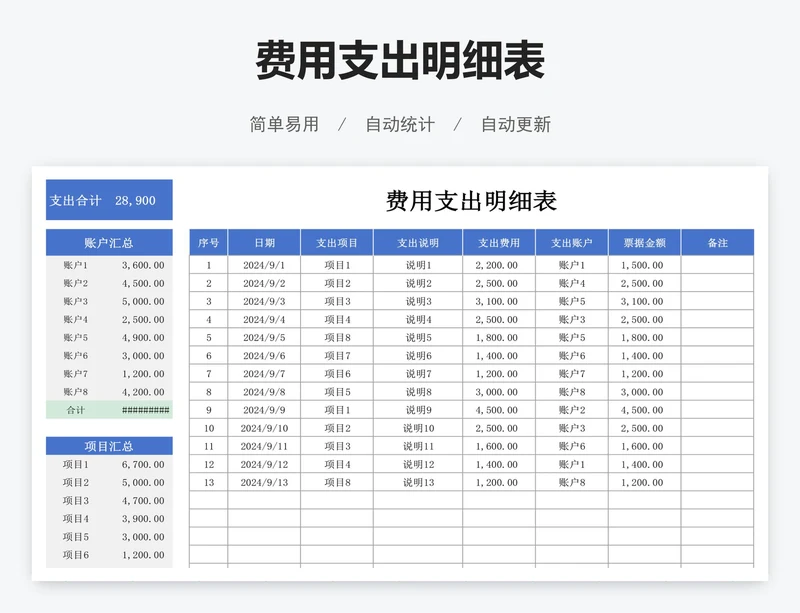800x613 pixels.
Task: Click 支出费用 cell 3,100.00 in row 3
Action: (x=499, y=301)
